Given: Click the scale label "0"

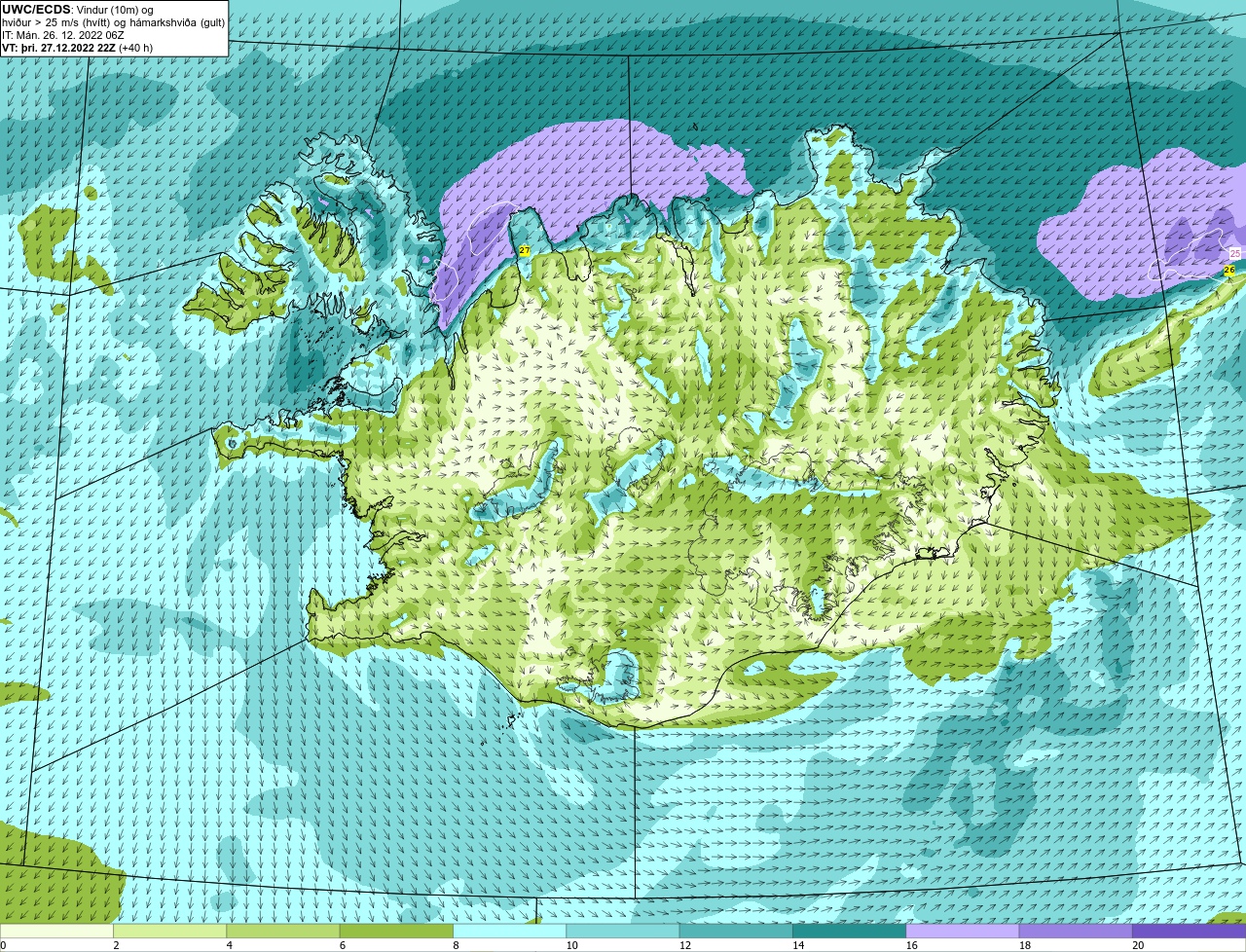Looking at the screenshot, I should point(3,944).
